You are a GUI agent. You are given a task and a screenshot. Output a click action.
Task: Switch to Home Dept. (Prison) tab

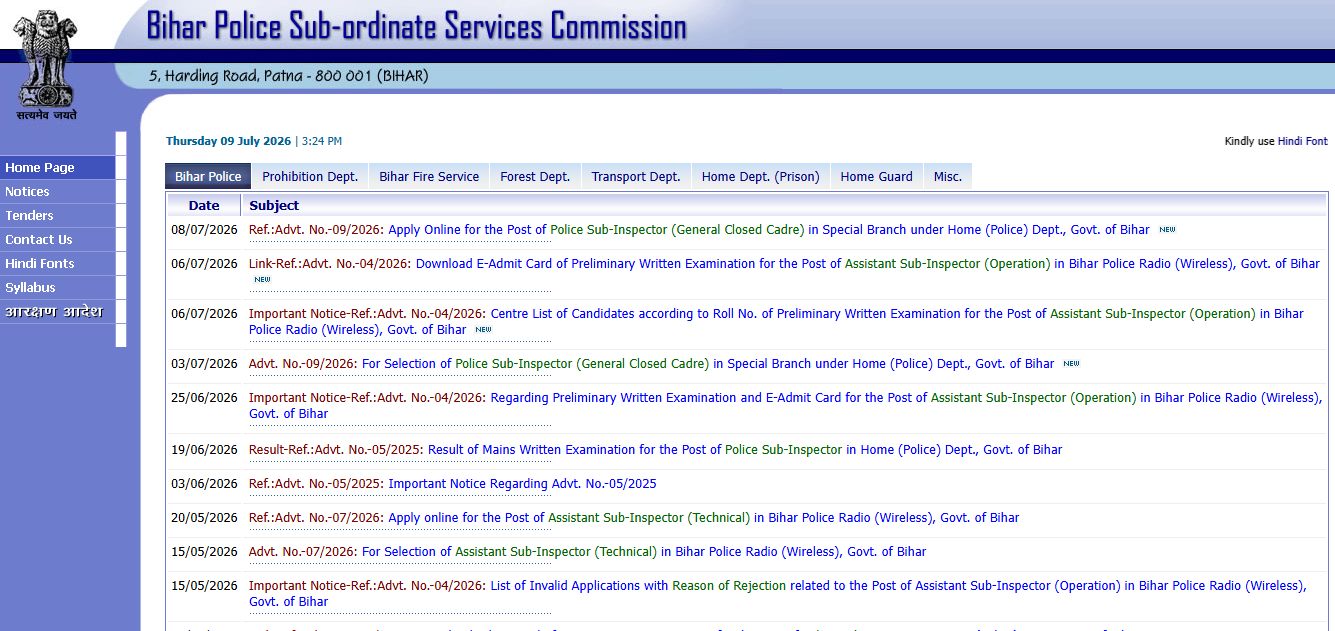(x=760, y=176)
